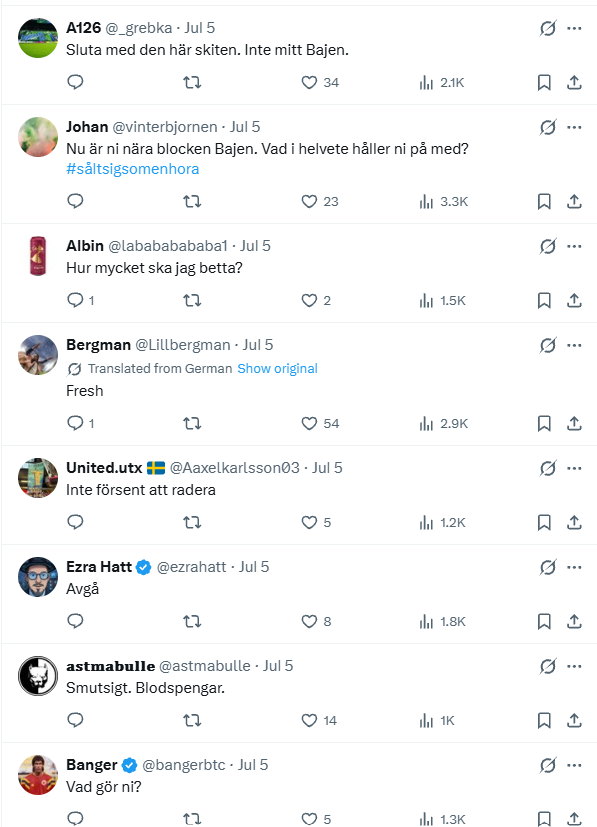Reply to A126's tweet
Screen dimensions: 597x827
coord(75,82)
